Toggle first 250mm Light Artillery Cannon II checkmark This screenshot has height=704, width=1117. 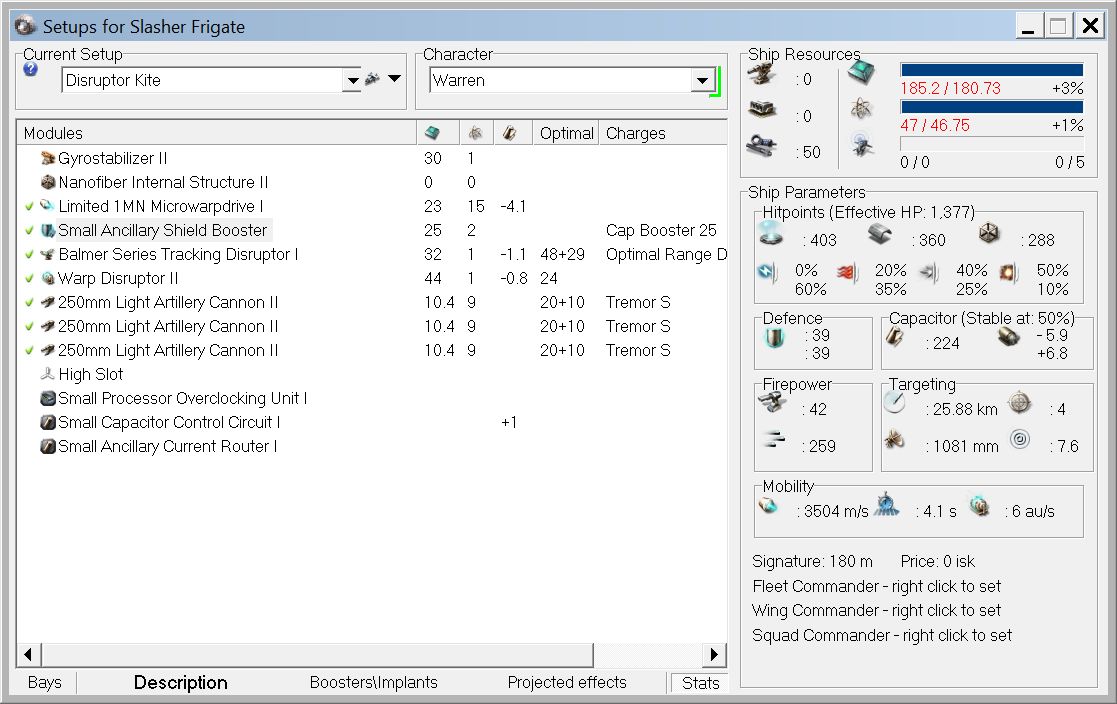(x=29, y=303)
